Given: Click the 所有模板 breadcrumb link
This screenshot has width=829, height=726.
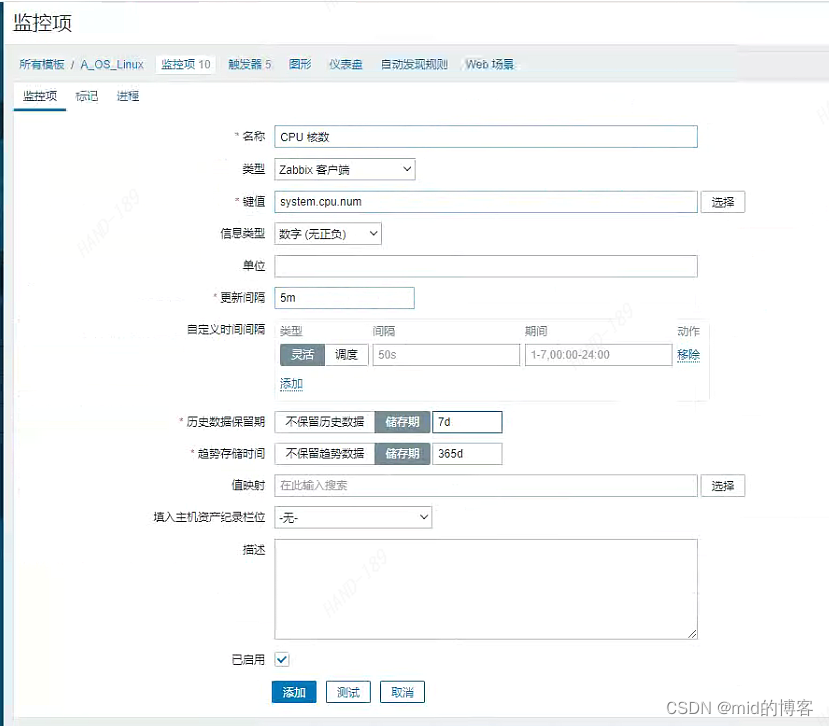Looking at the screenshot, I should [41, 65].
